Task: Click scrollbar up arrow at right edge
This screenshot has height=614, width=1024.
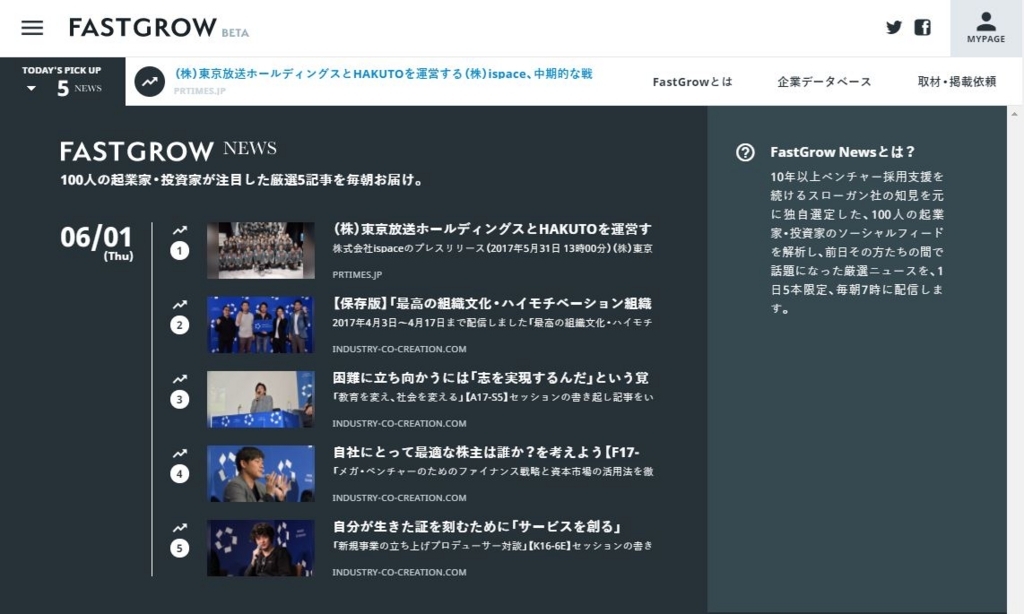Action: 1014,114
